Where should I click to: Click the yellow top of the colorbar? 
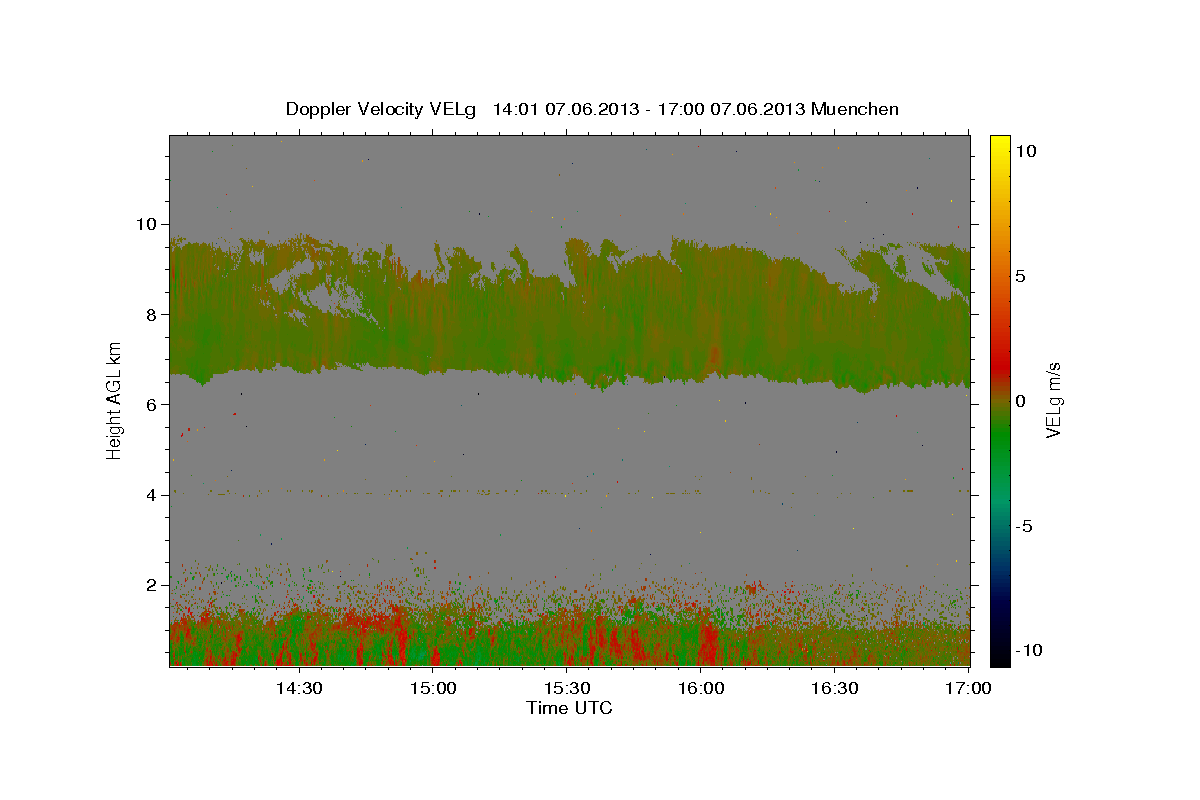pos(1000,145)
